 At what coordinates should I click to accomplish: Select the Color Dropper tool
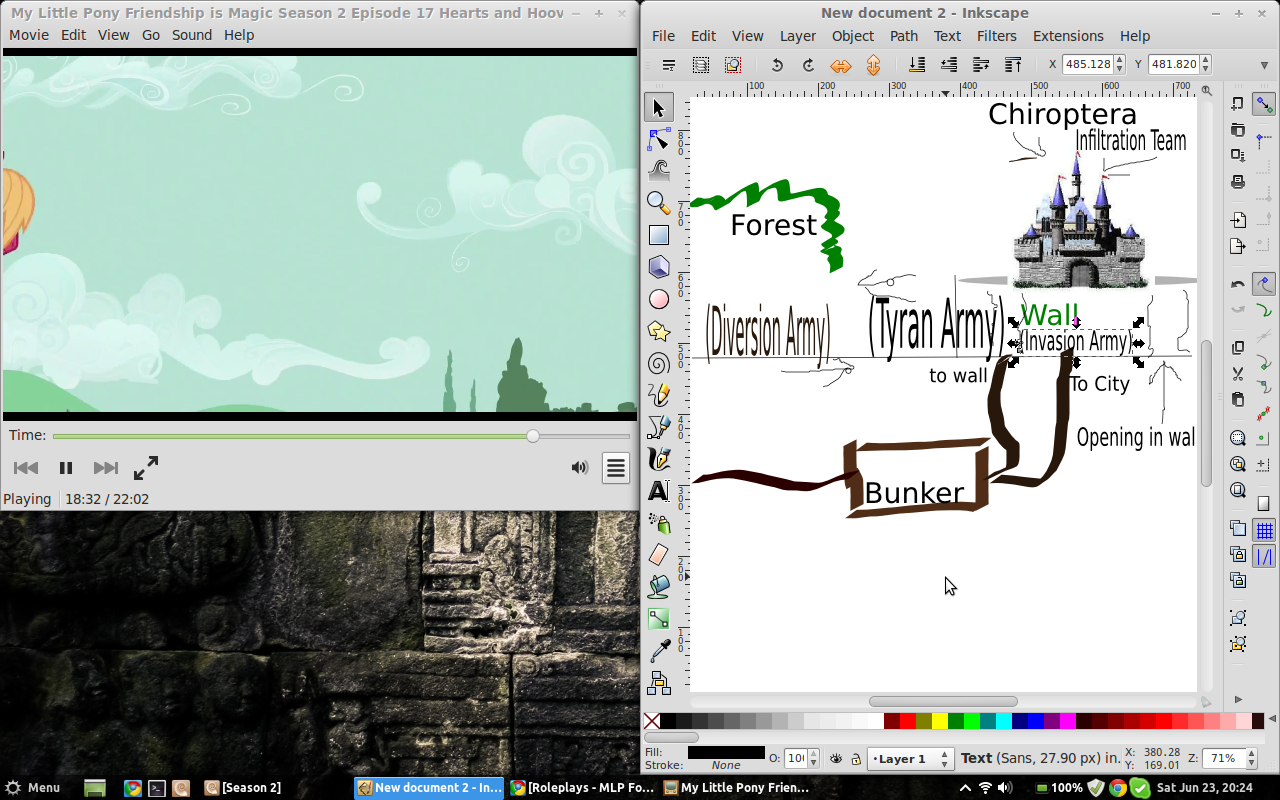click(x=659, y=651)
